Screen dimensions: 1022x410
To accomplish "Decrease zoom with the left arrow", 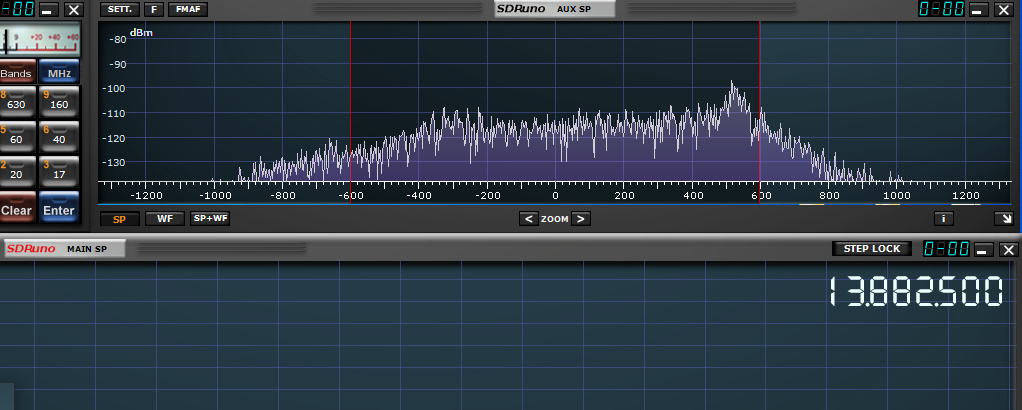I will point(528,218).
